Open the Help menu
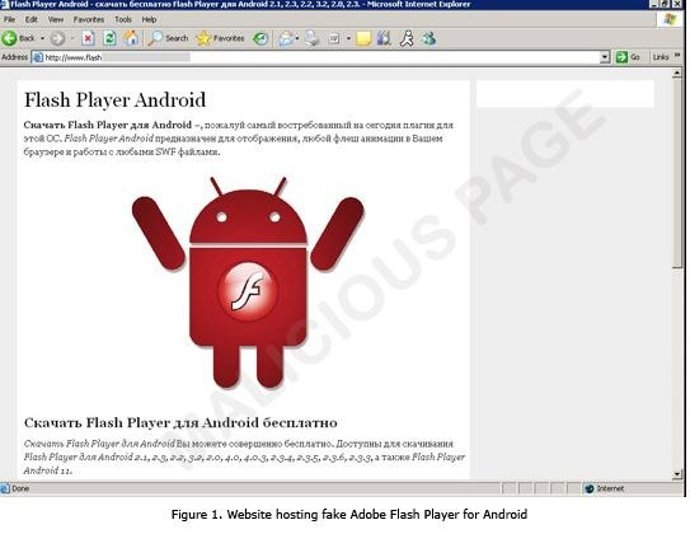The height and width of the screenshot is (534, 690). (x=149, y=19)
